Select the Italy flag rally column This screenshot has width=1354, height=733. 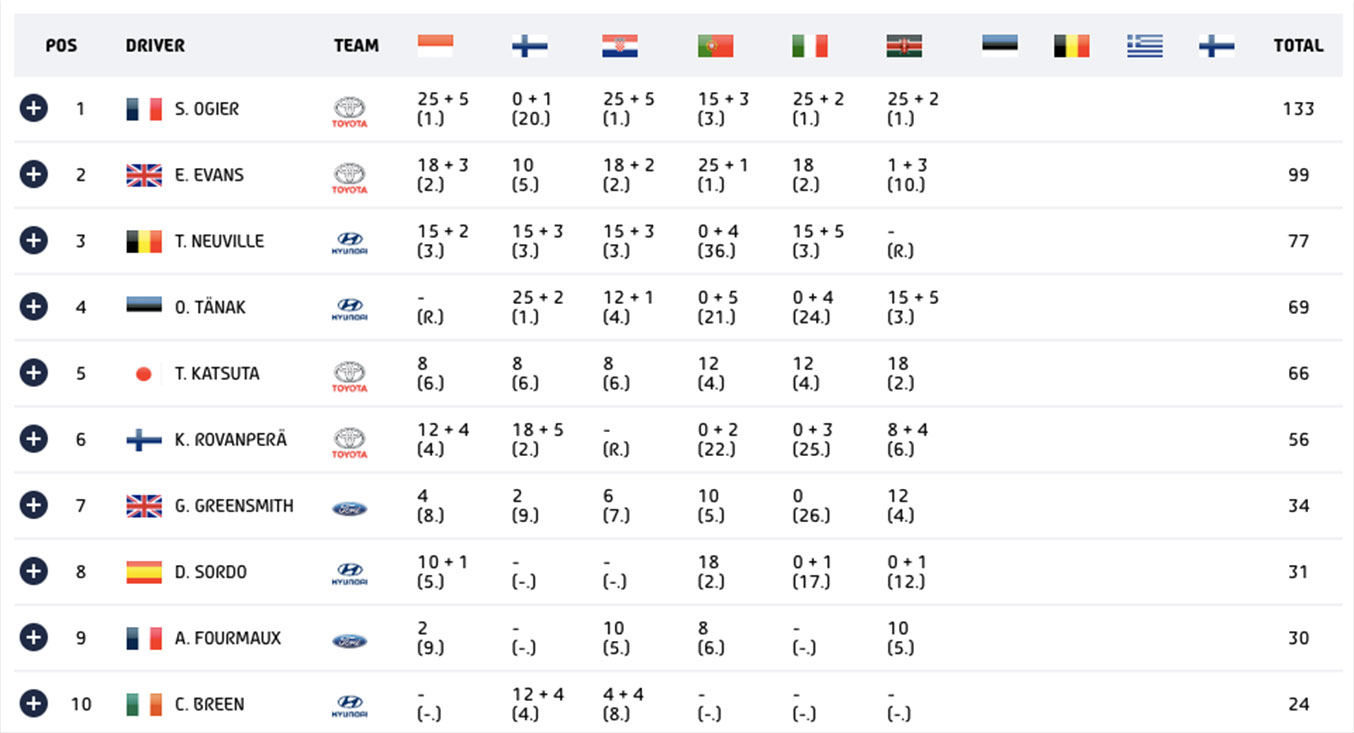(x=810, y=45)
